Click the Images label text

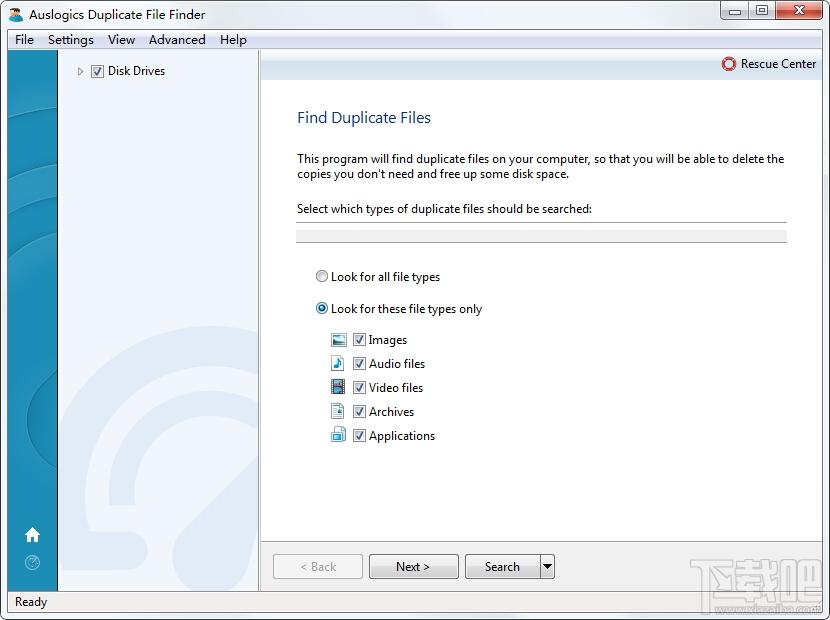[x=387, y=340]
